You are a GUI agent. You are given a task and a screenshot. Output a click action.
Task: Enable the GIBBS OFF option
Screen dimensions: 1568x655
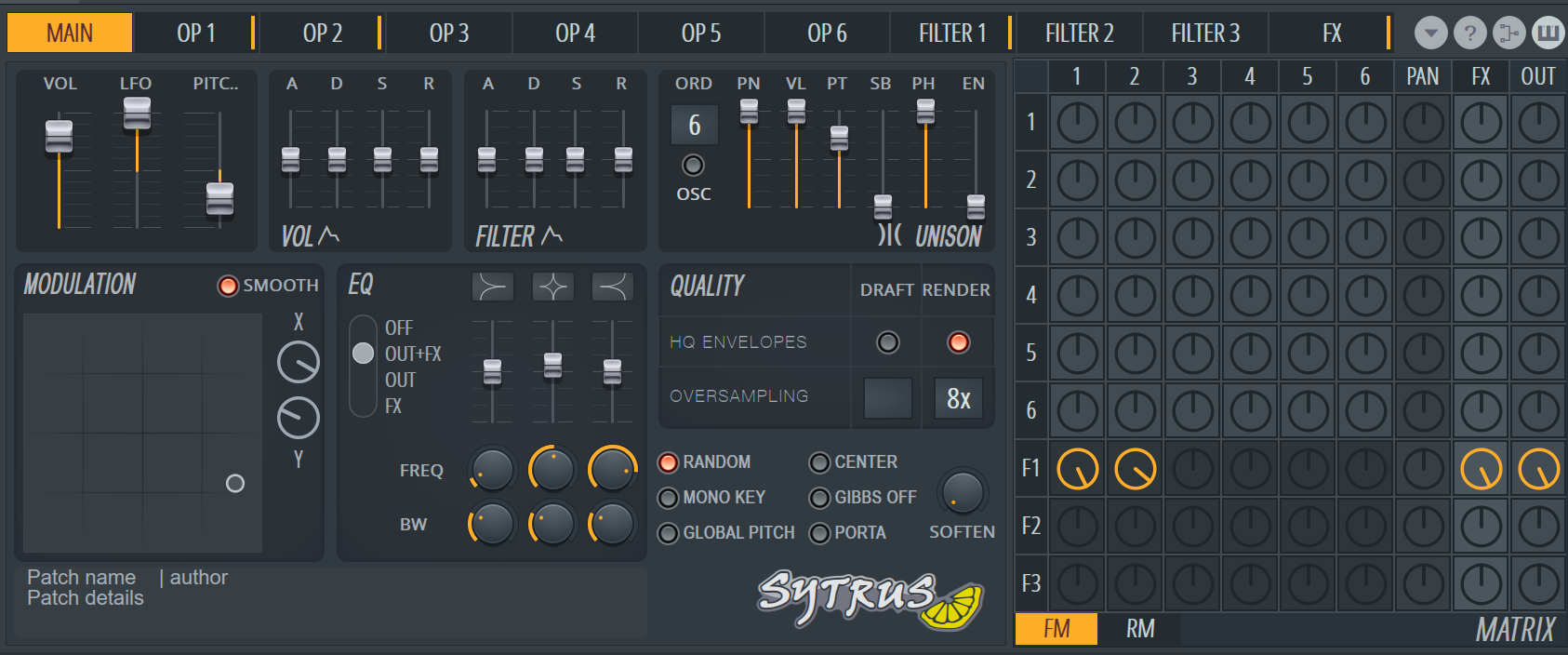tap(819, 498)
